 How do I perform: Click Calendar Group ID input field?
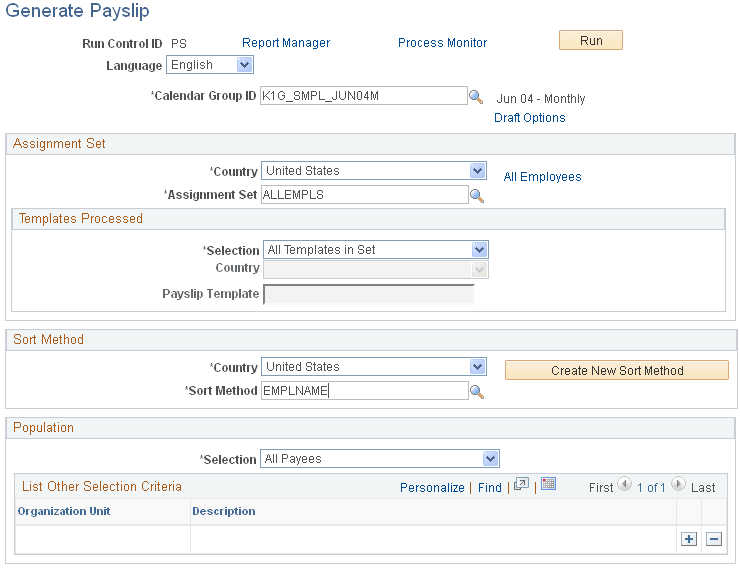(x=363, y=96)
